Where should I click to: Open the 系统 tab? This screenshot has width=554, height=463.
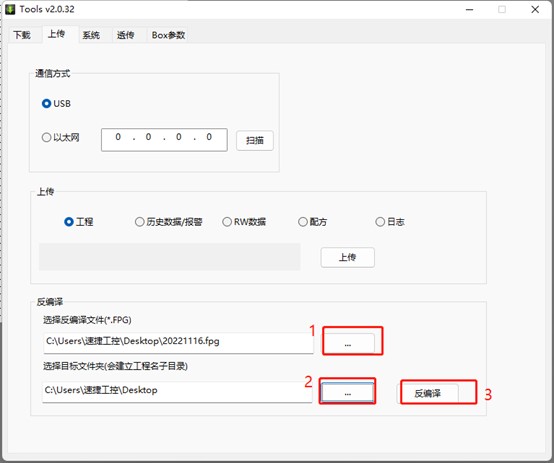click(91, 35)
